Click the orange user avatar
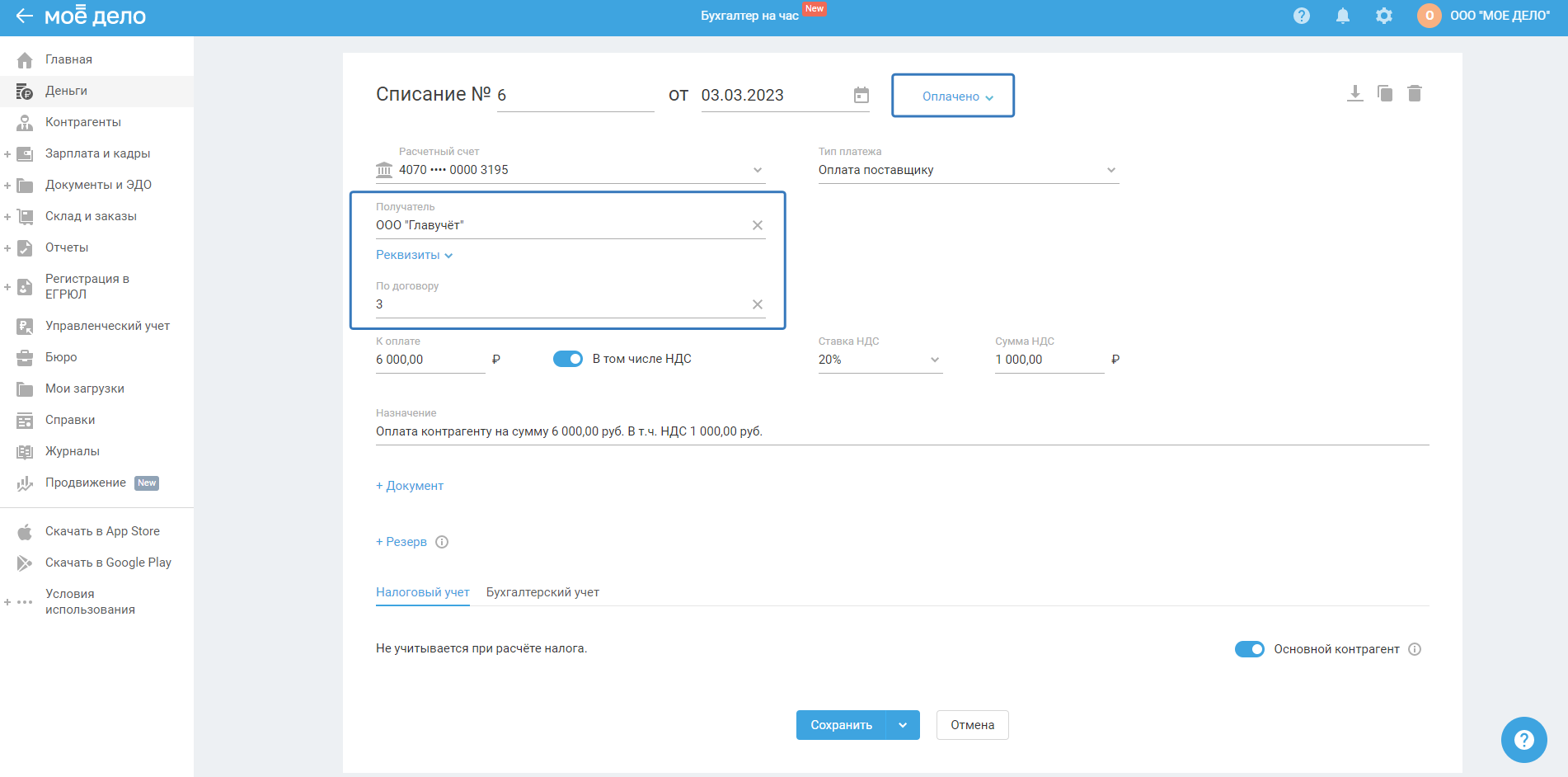 (x=1430, y=16)
